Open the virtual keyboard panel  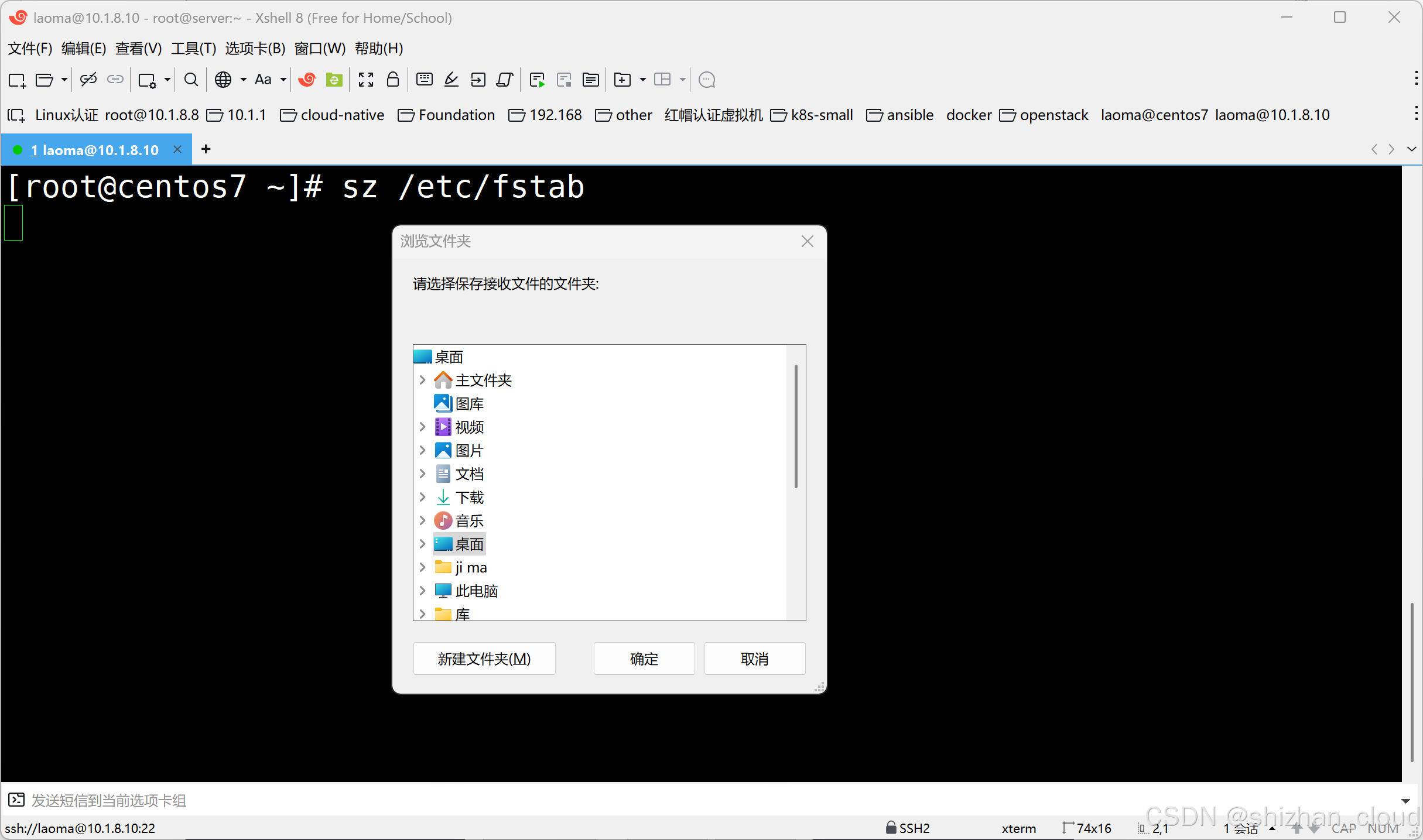423,80
